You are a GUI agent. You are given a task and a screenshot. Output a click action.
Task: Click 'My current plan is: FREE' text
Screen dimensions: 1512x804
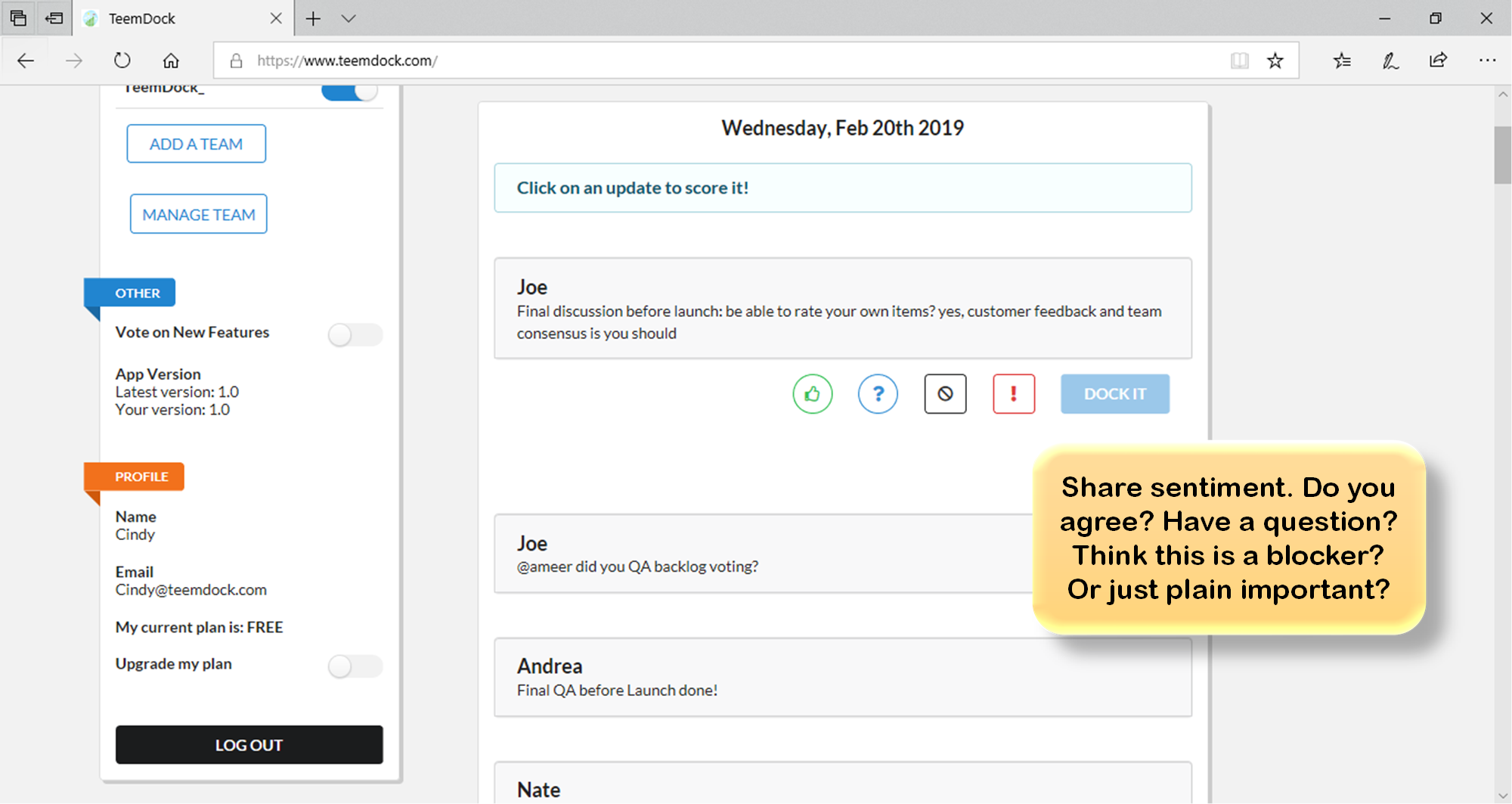click(x=200, y=627)
